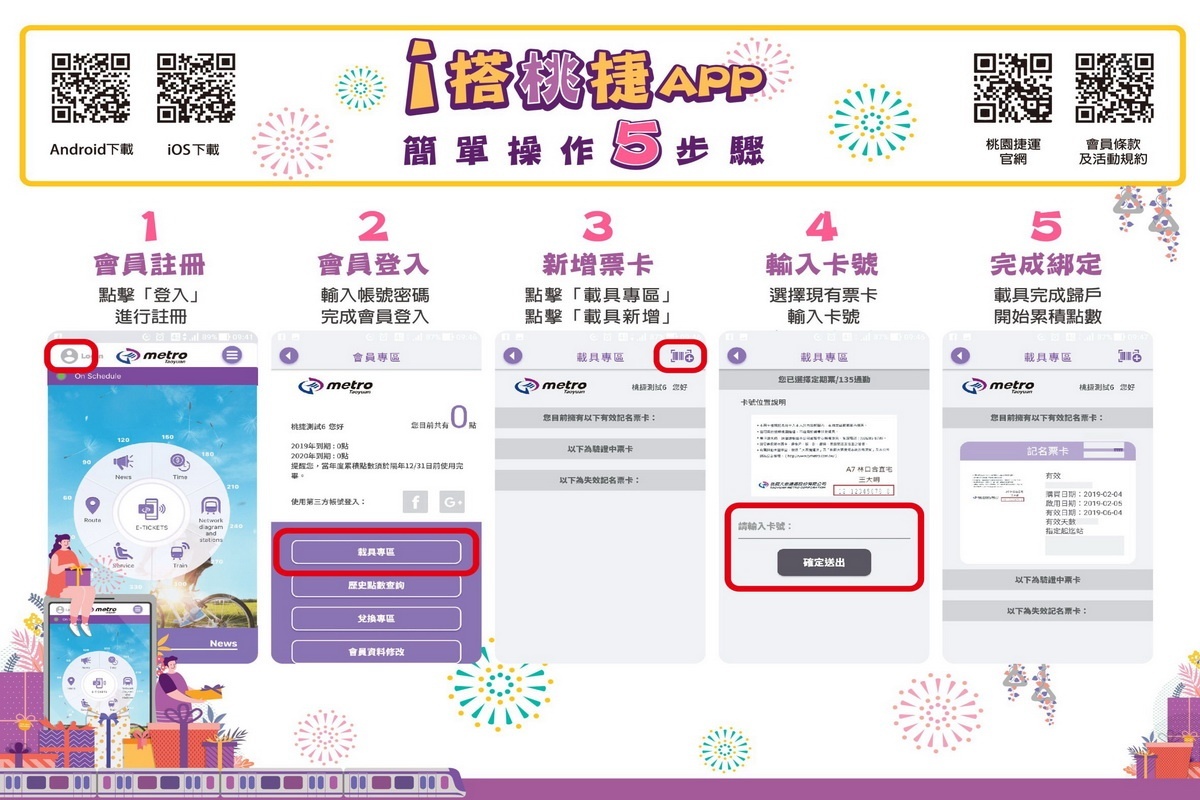Click 以下為驗證中票卡 row in step 3
The width and height of the screenshot is (1200, 800).
(x=600, y=449)
